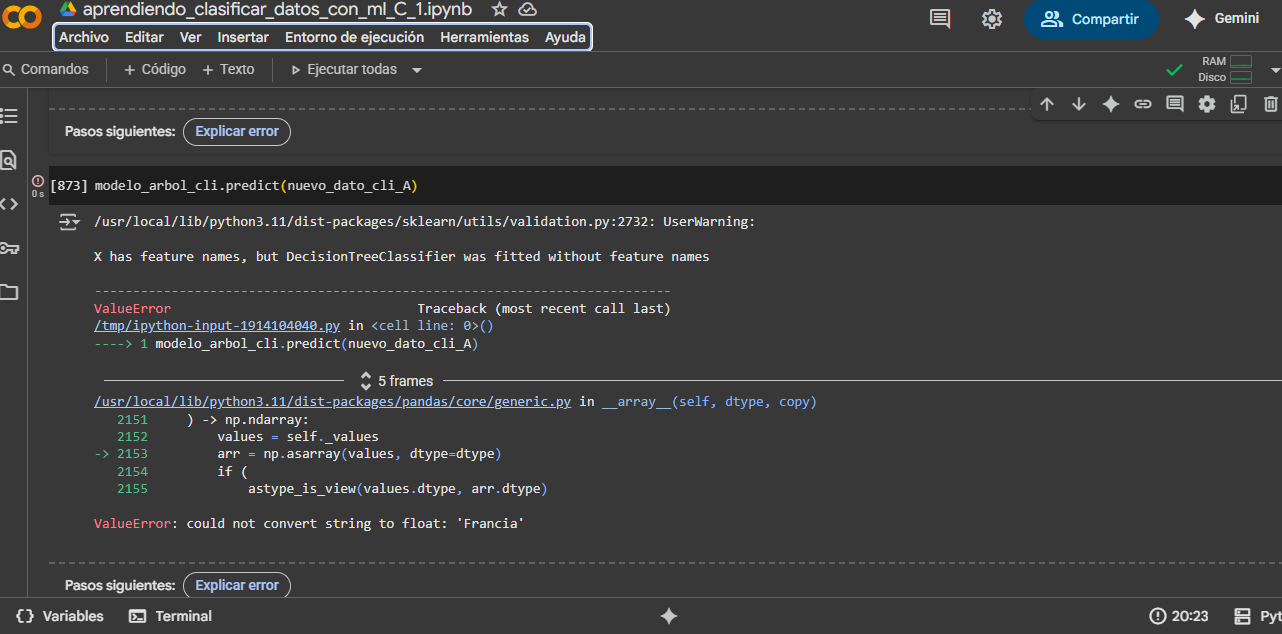Mirror cell in tab icon
The image size is (1282, 634).
click(1239, 104)
